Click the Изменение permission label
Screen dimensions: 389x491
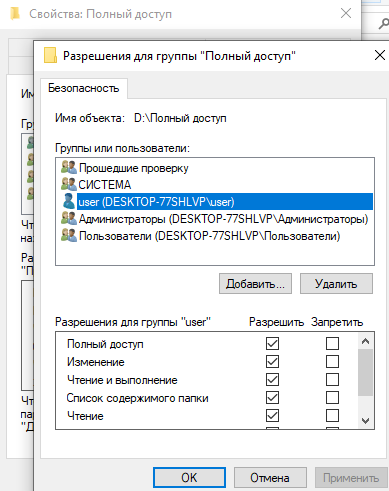tap(96, 362)
